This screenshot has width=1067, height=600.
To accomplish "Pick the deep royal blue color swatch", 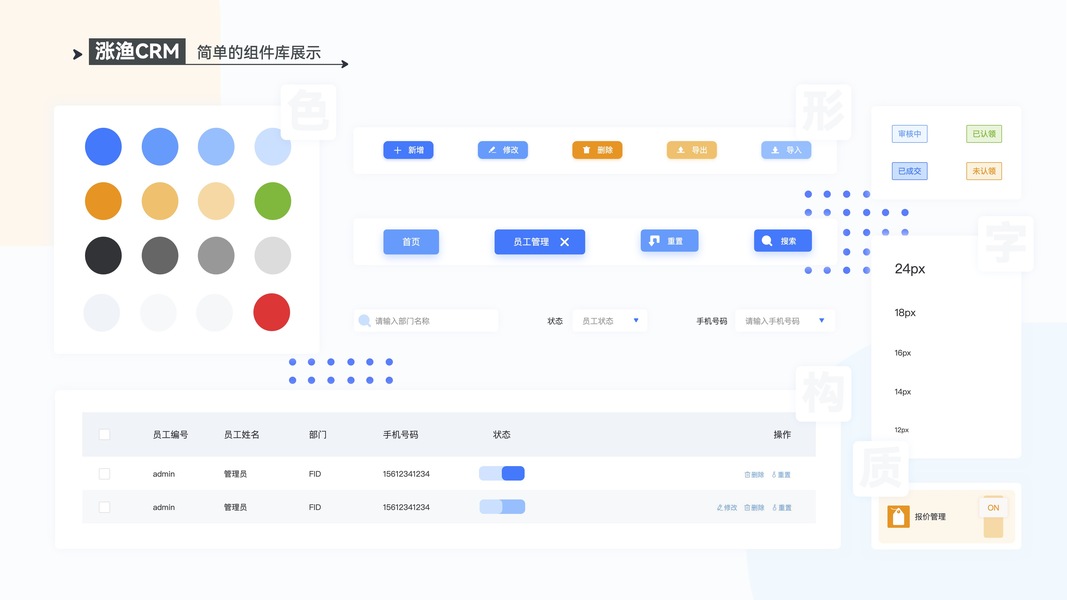I will [x=103, y=146].
